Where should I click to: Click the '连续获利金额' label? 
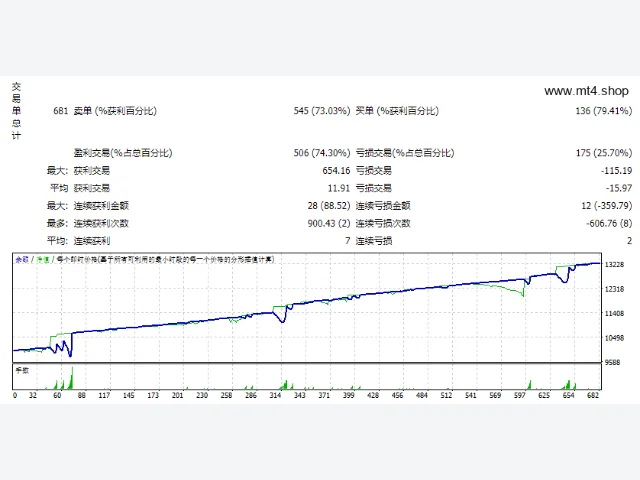101,206
